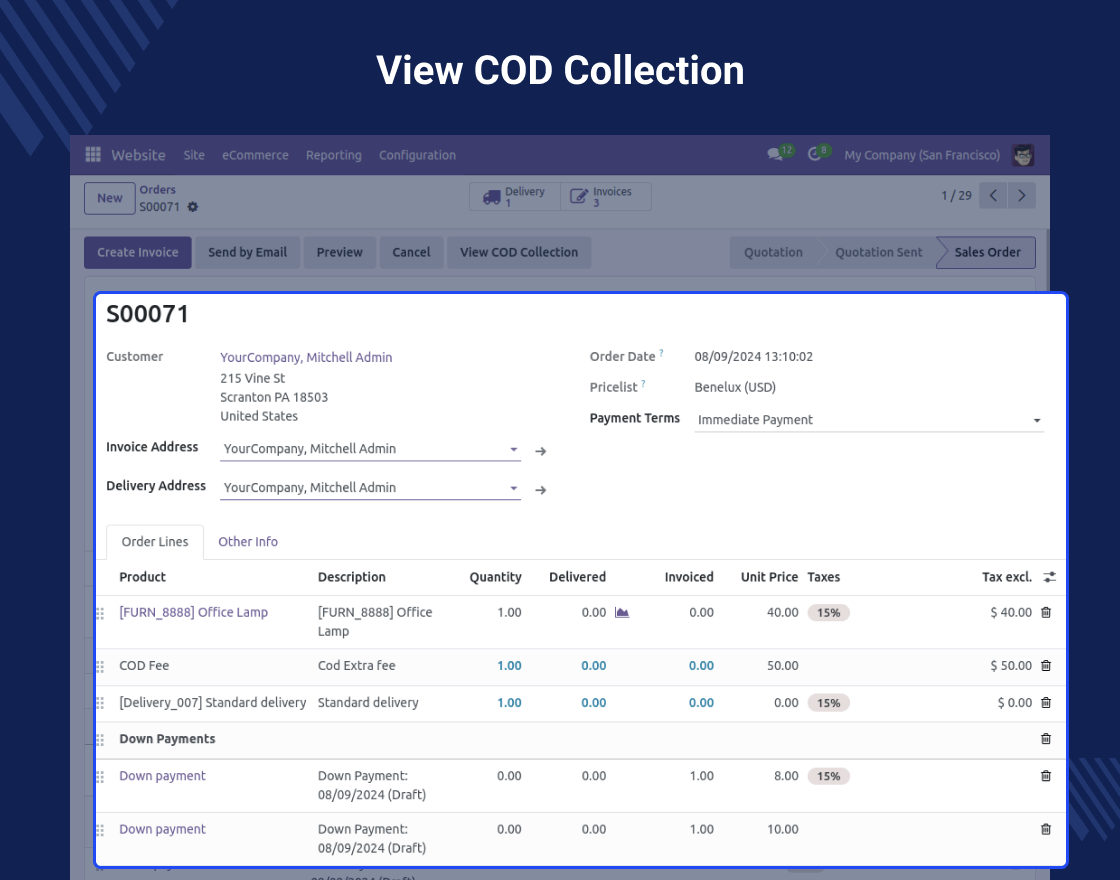Click pricelist value Benelux (USD)
1120x880 pixels.
[735, 387]
